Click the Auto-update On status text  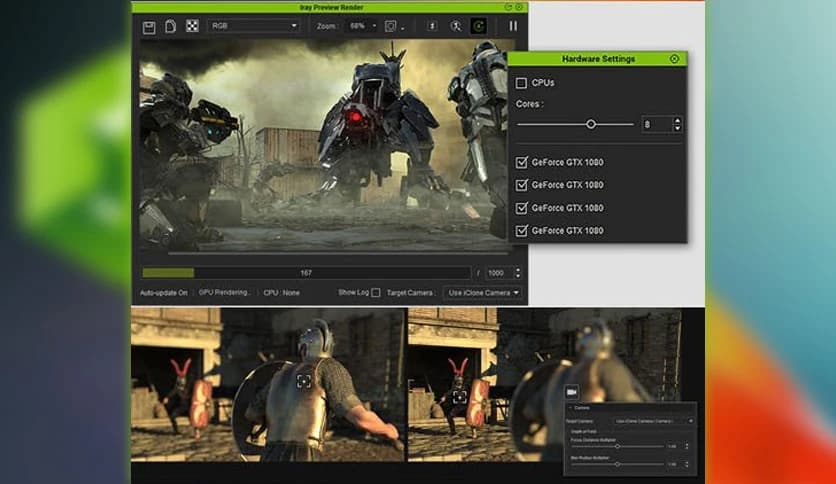pos(164,293)
